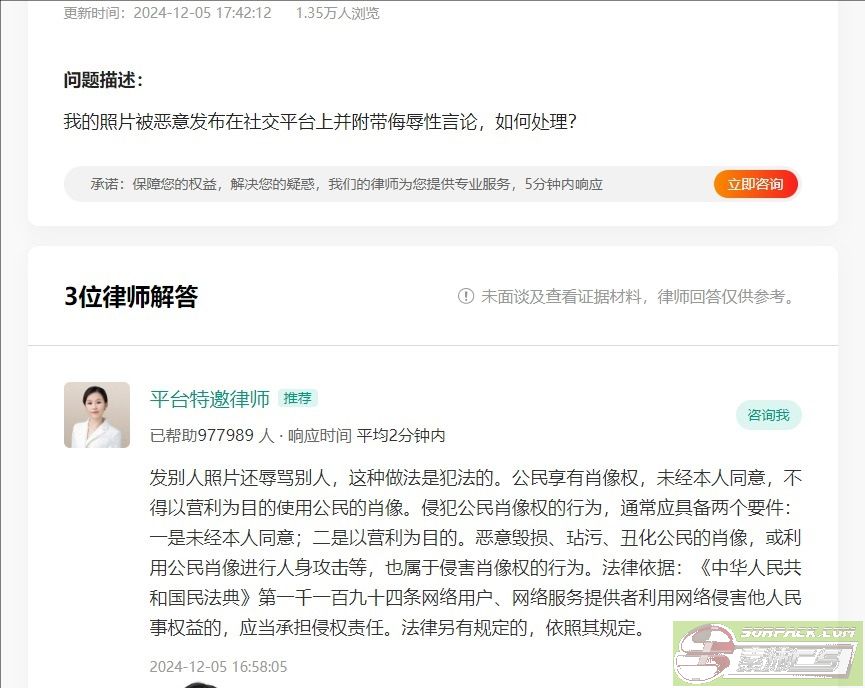Click the 响应时间 平均2分钟内 text
Viewport: 865px width, 688px height.
pyautogui.click(x=366, y=435)
